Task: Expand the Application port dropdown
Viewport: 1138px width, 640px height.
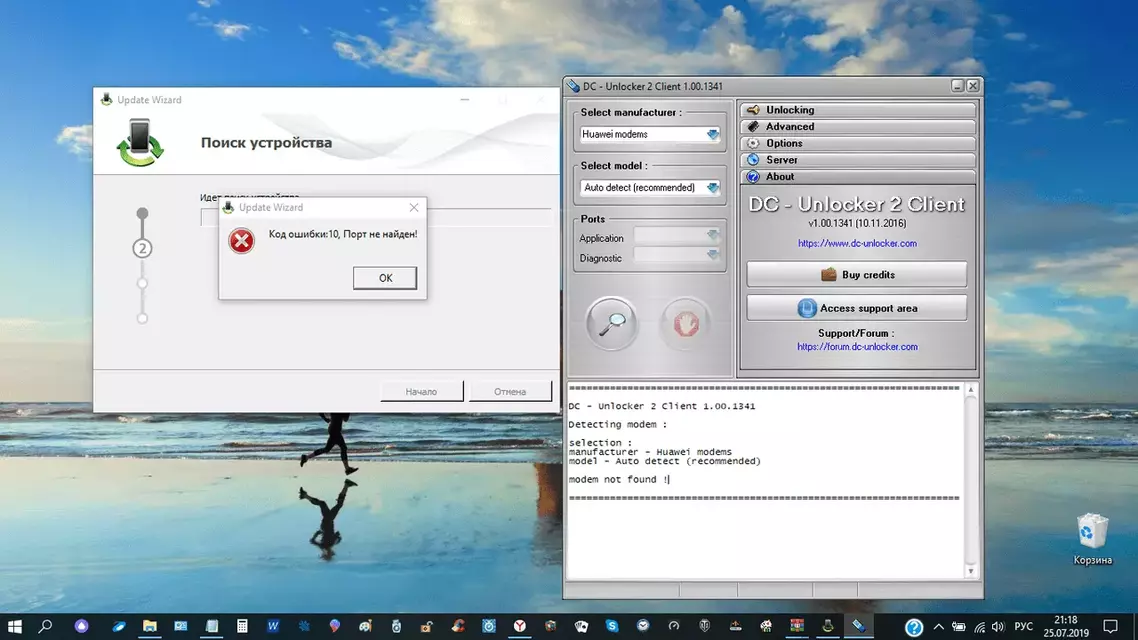Action: 712,236
